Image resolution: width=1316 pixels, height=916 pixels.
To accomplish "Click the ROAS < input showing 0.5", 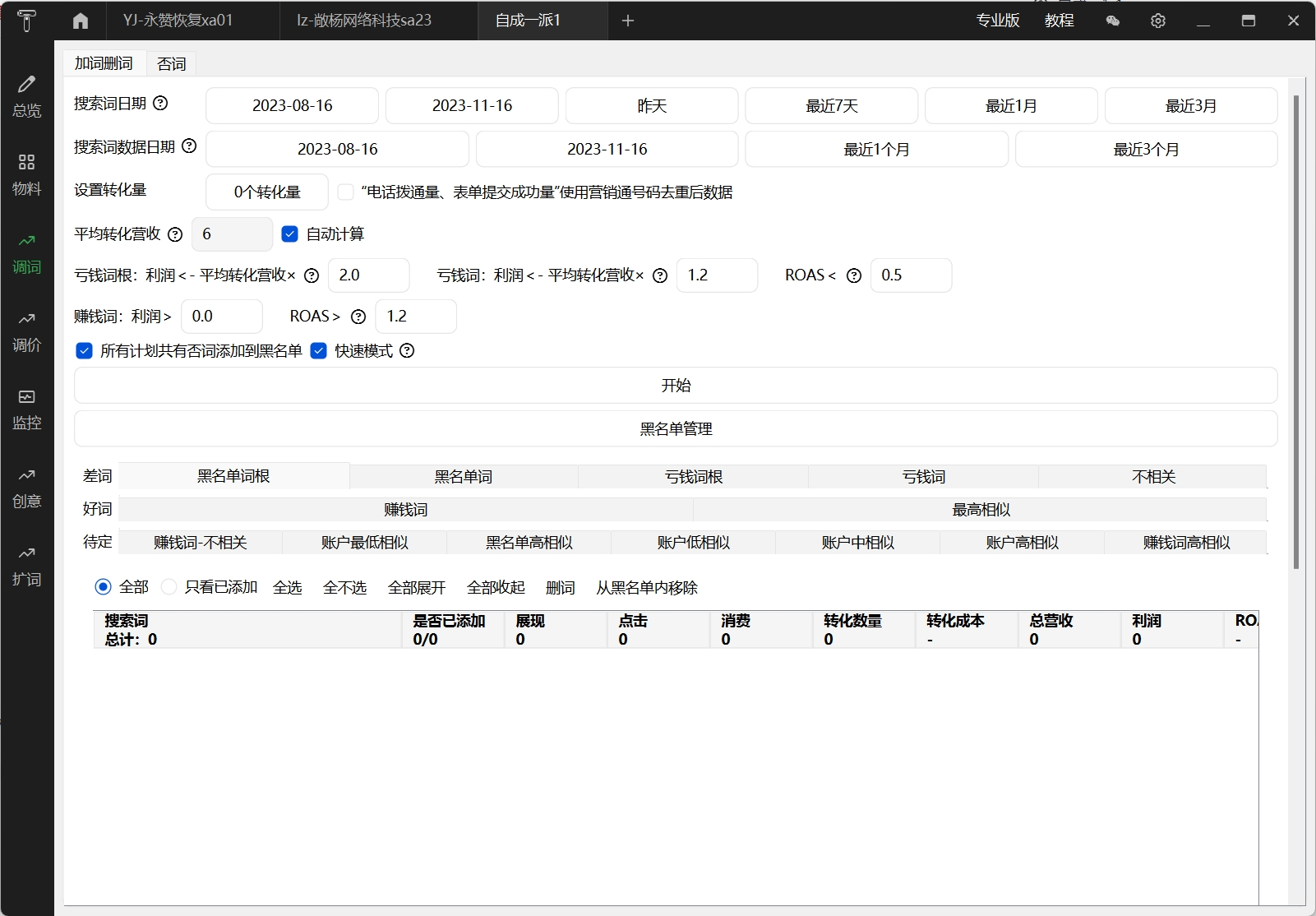I will (x=911, y=275).
